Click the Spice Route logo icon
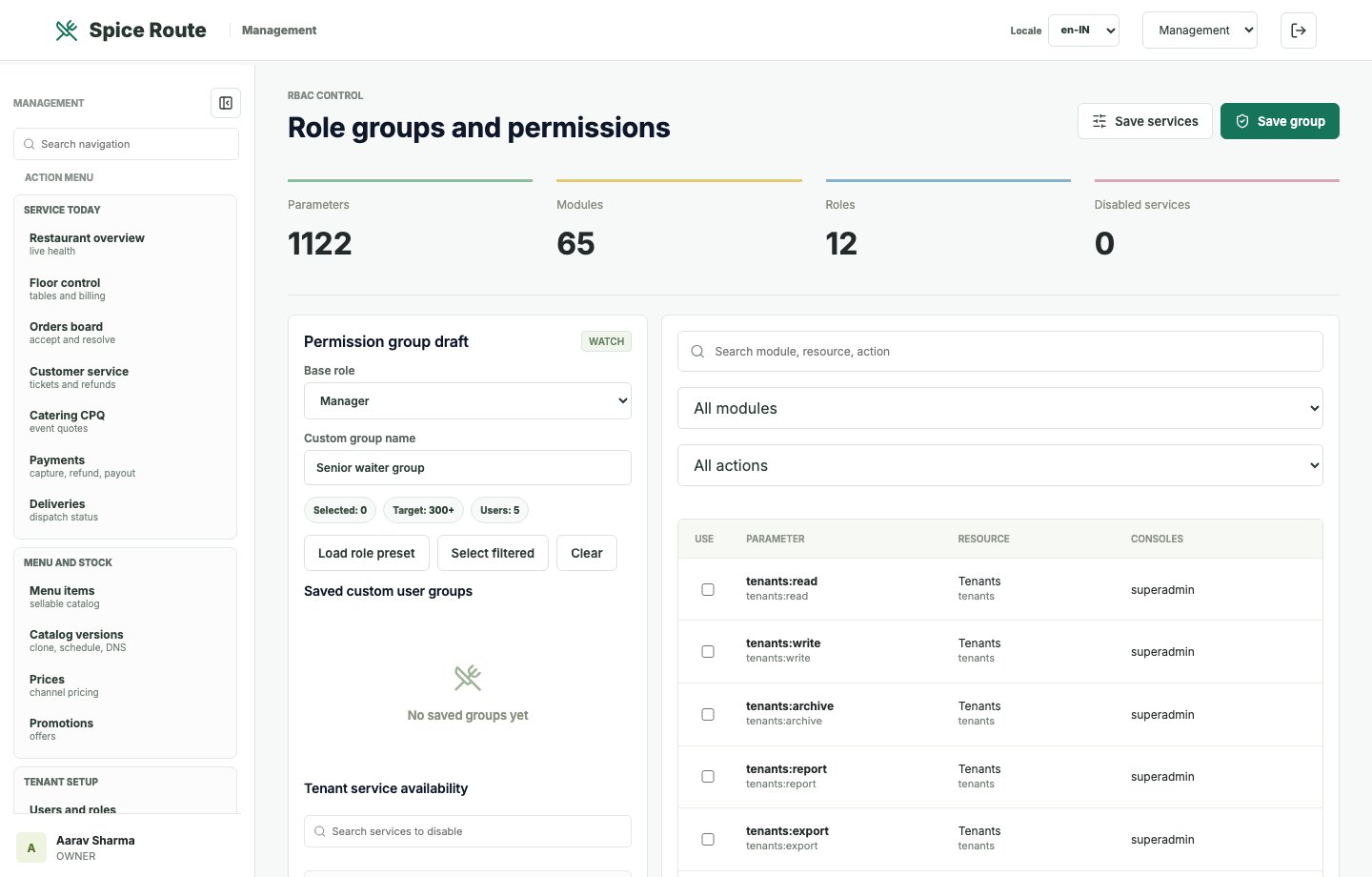Image resolution: width=1372 pixels, height=877 pixels. 67,31
